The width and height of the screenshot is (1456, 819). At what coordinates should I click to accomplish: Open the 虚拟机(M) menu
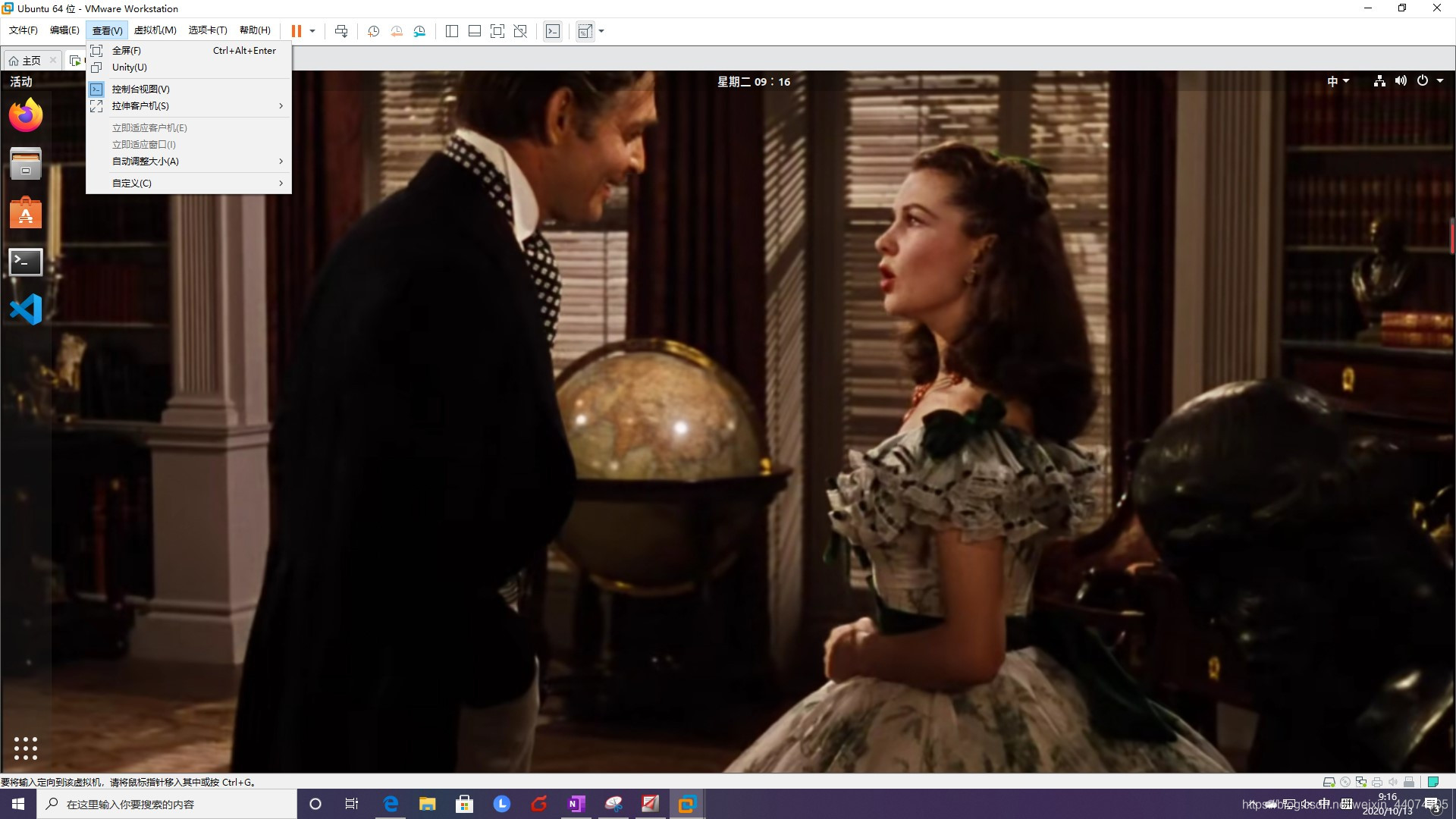[155, 30]
